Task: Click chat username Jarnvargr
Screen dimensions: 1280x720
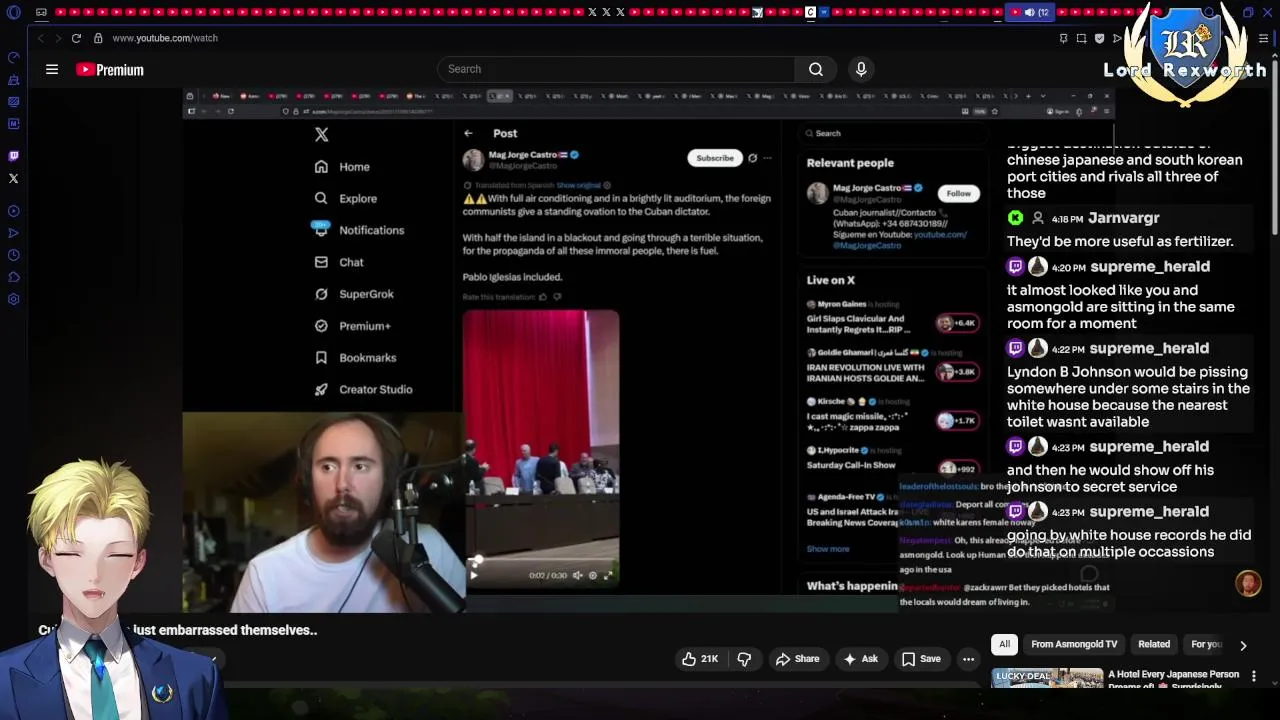Action: pos(1123,218)
